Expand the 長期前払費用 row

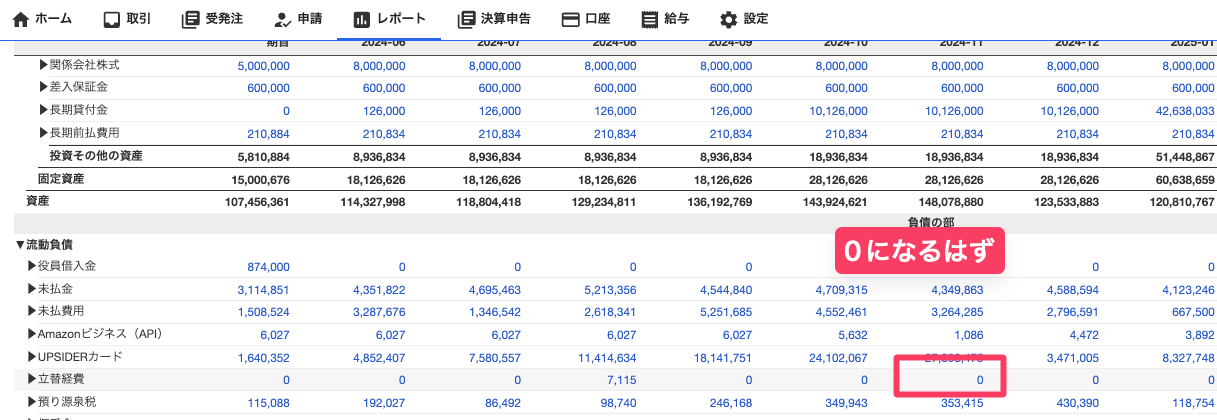click(44, 133)
